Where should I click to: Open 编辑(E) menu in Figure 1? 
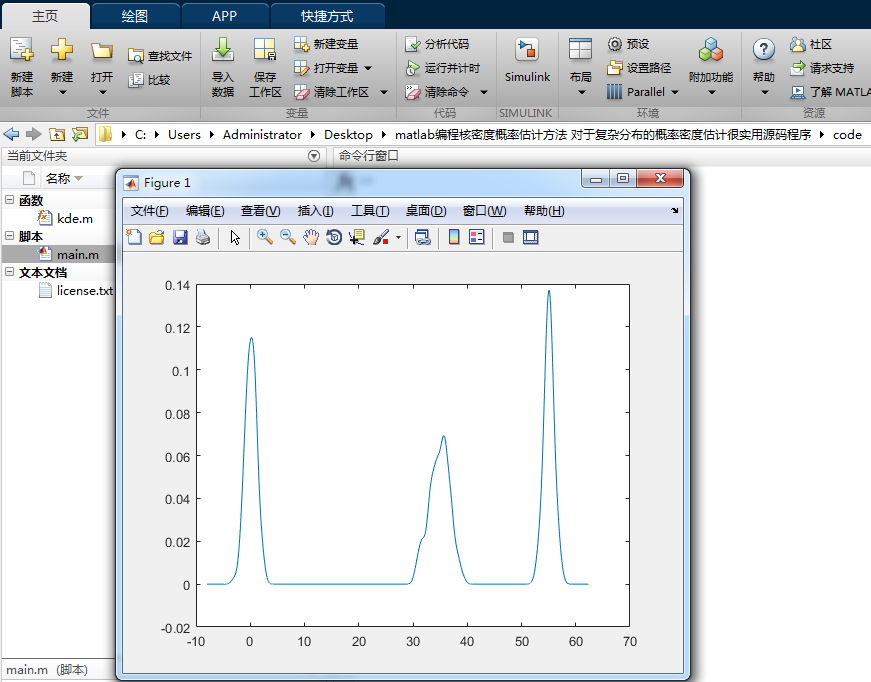[205, 211]
